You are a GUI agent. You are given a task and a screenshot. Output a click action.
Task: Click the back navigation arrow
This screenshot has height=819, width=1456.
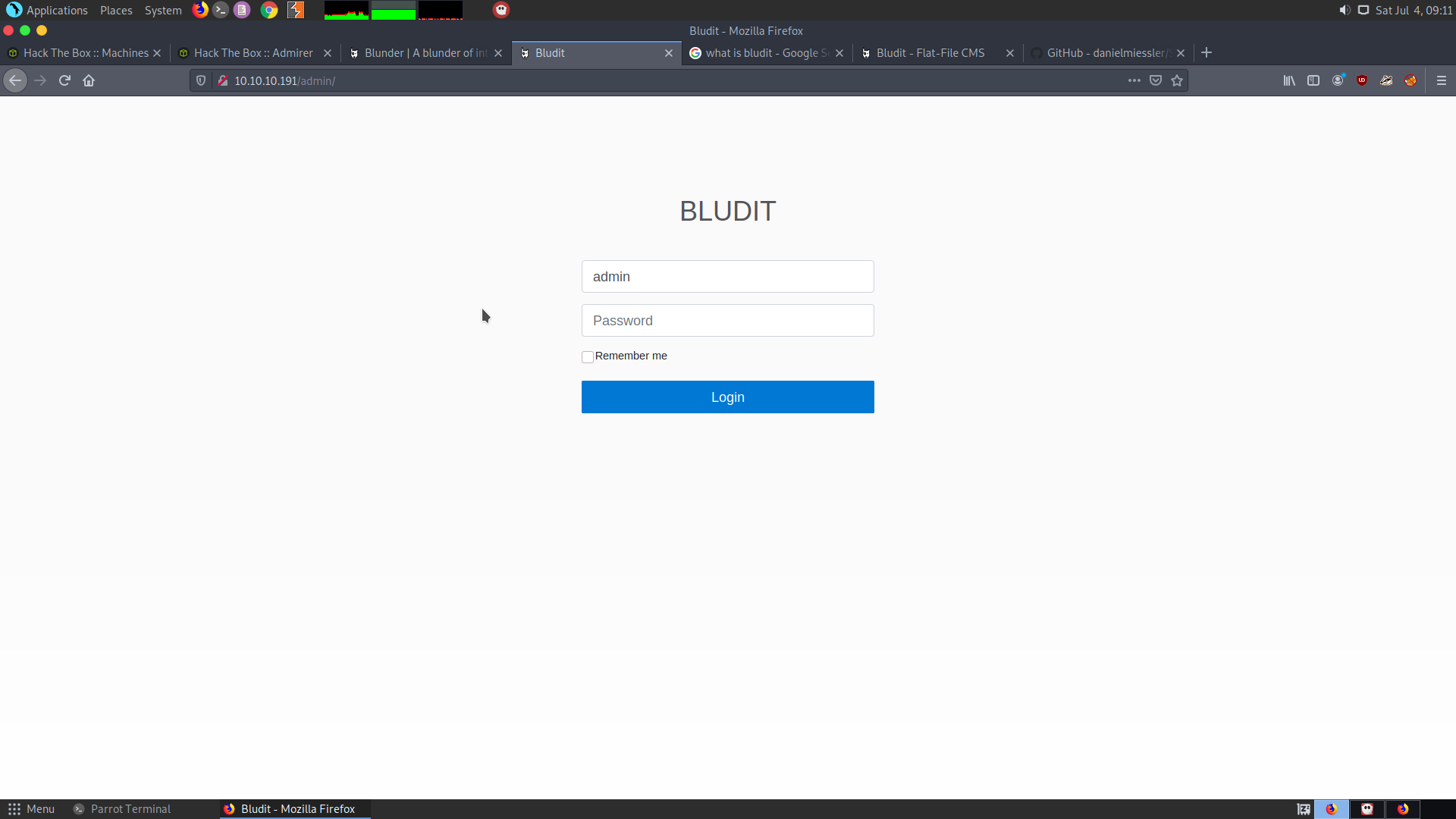pos(15,80)
